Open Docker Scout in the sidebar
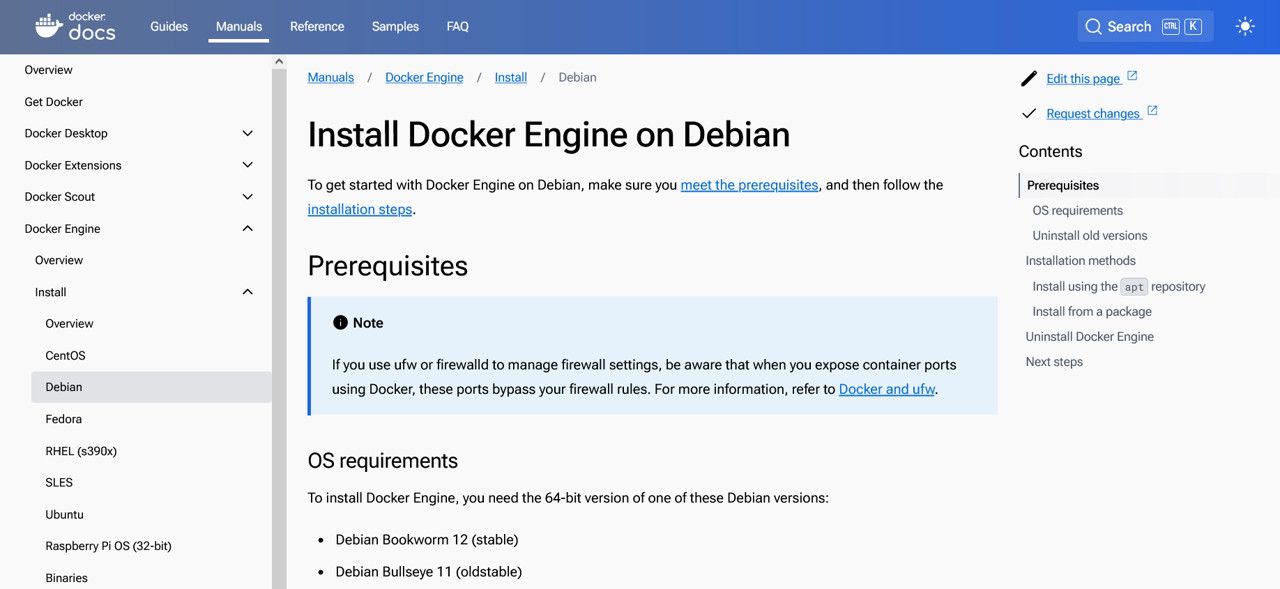This screenshot has height=589, width=1280. click(60, 197)
